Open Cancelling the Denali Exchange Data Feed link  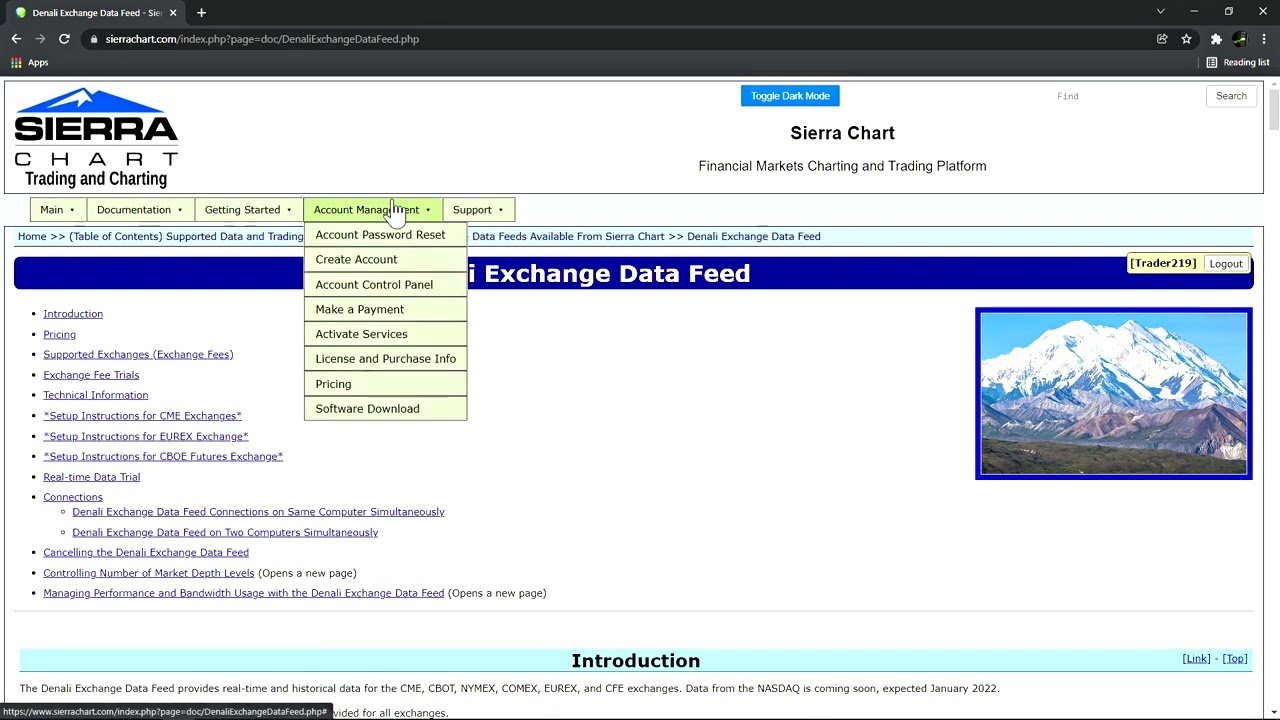pos(146,553)
